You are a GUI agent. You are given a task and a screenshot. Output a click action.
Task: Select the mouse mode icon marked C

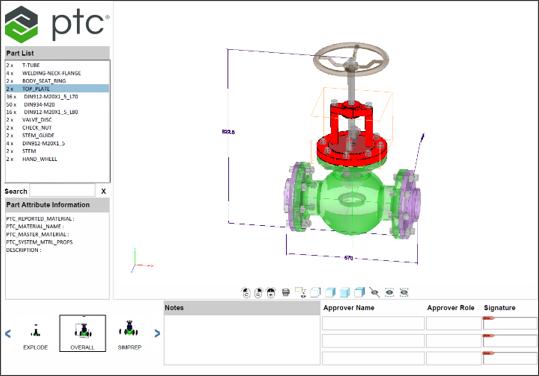246,292
